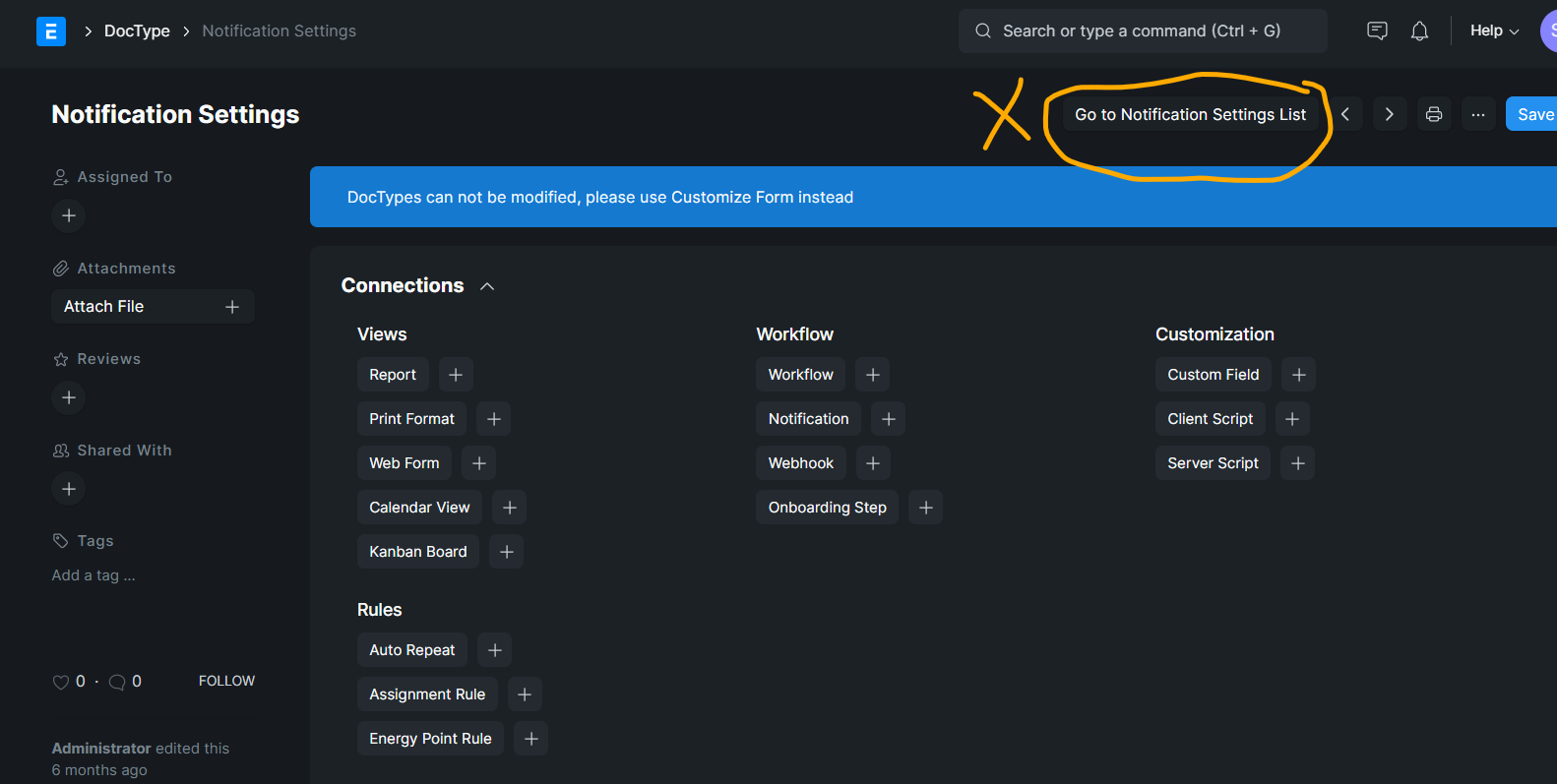1557x784 pixels.
Task: Open Notification Settings breadcrumb item
Action: pyautogui.click(x=279, y=30)
